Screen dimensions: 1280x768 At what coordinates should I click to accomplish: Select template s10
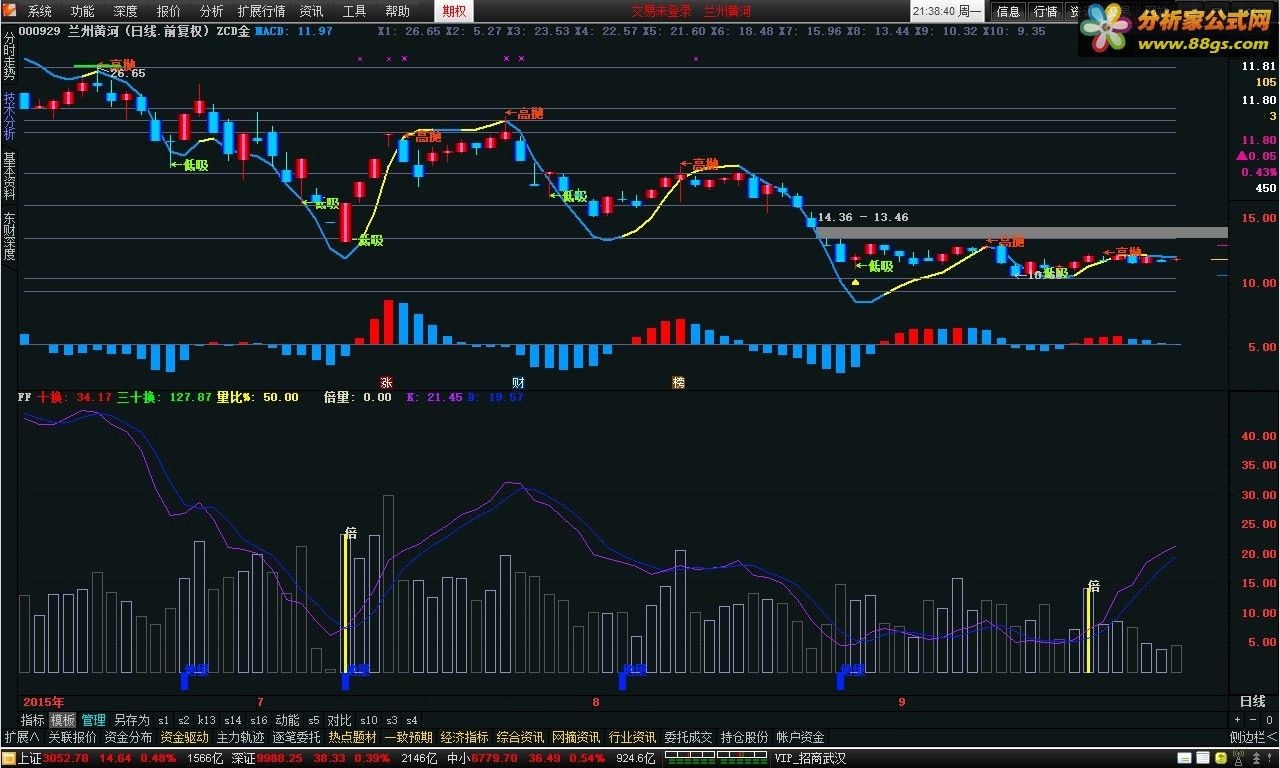(369, 720)
